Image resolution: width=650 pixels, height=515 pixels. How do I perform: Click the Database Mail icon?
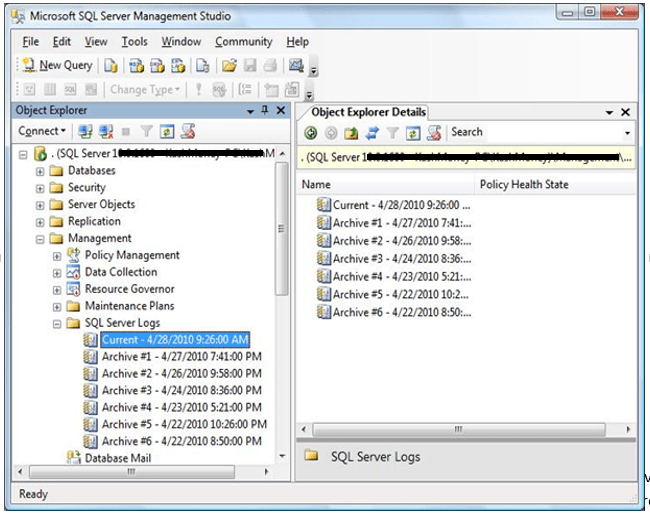(x=73, y=458)
